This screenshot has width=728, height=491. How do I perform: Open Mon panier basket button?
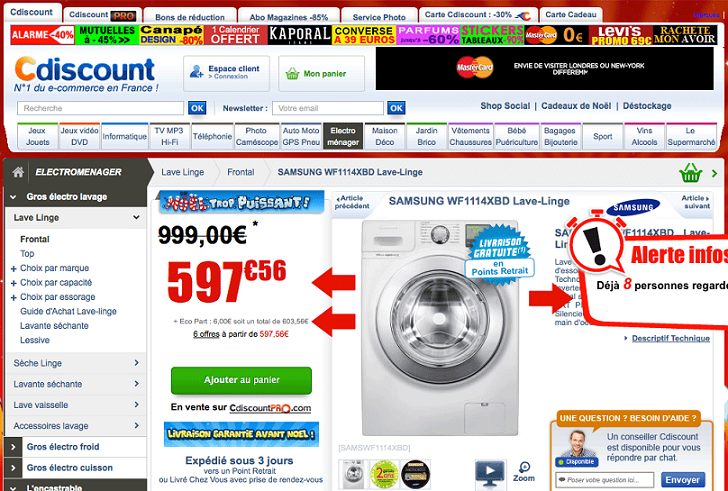321,74
